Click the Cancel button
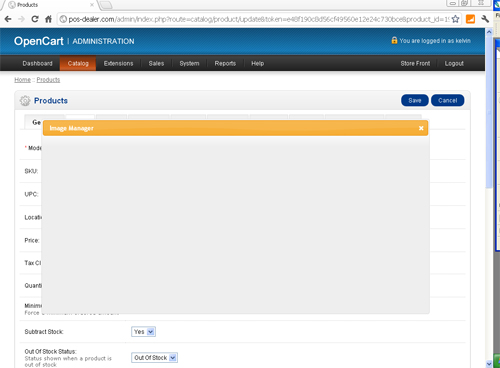This screenshot has height=368, width=500. pyautogui.click(x=448, y=100)
